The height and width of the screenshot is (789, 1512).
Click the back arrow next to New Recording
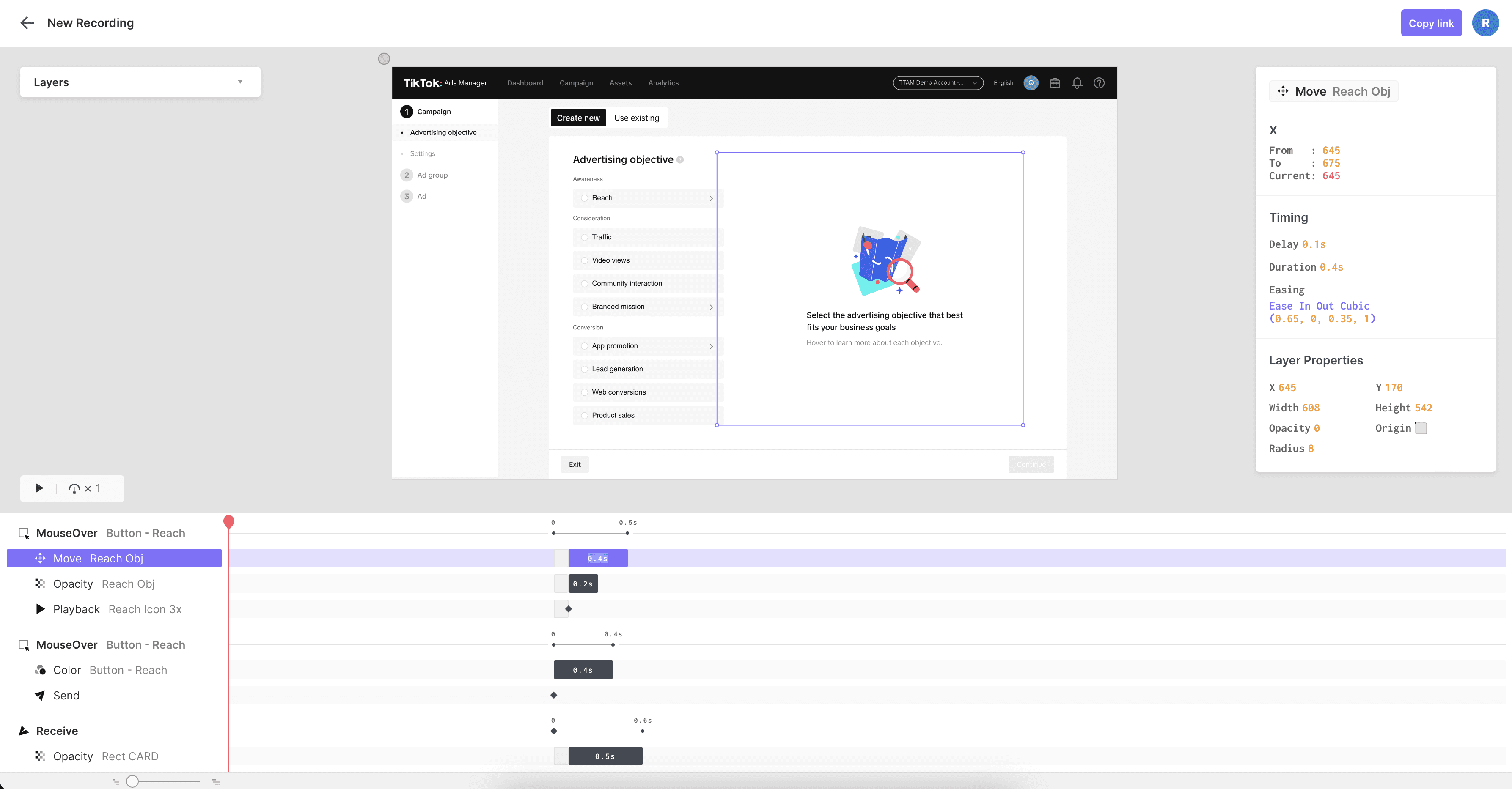27,23
